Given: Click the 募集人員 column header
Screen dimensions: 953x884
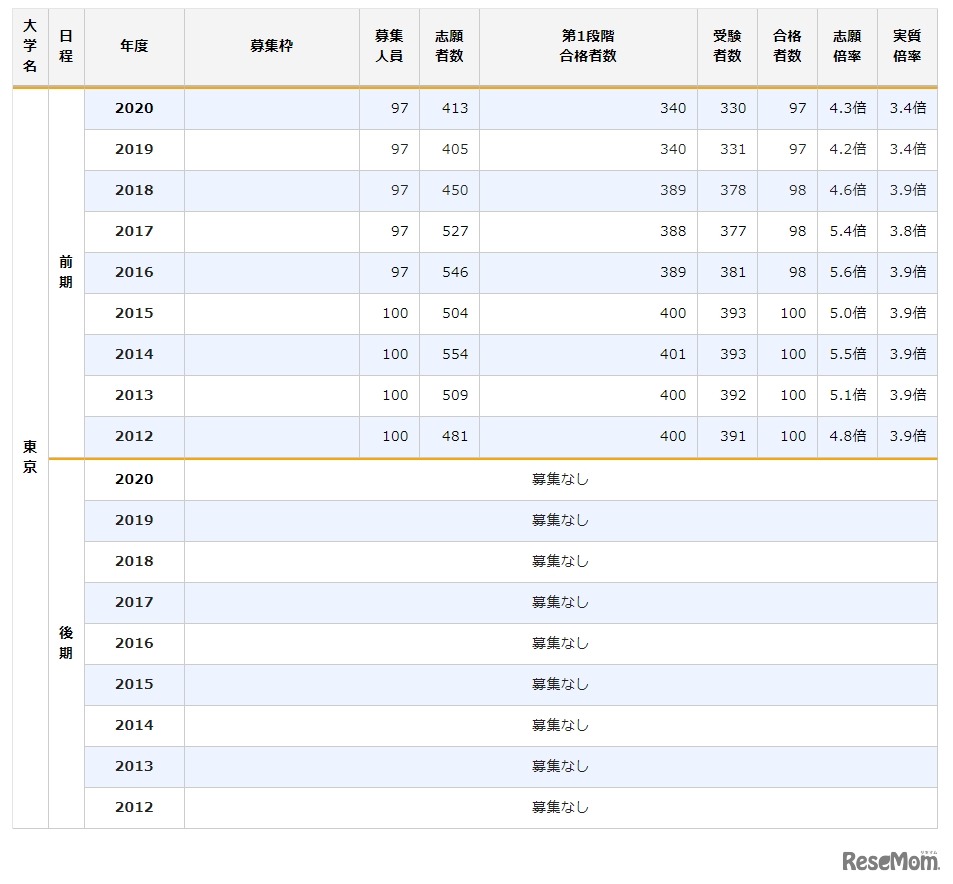Looking at the screenshot, I should coord(388,47).
